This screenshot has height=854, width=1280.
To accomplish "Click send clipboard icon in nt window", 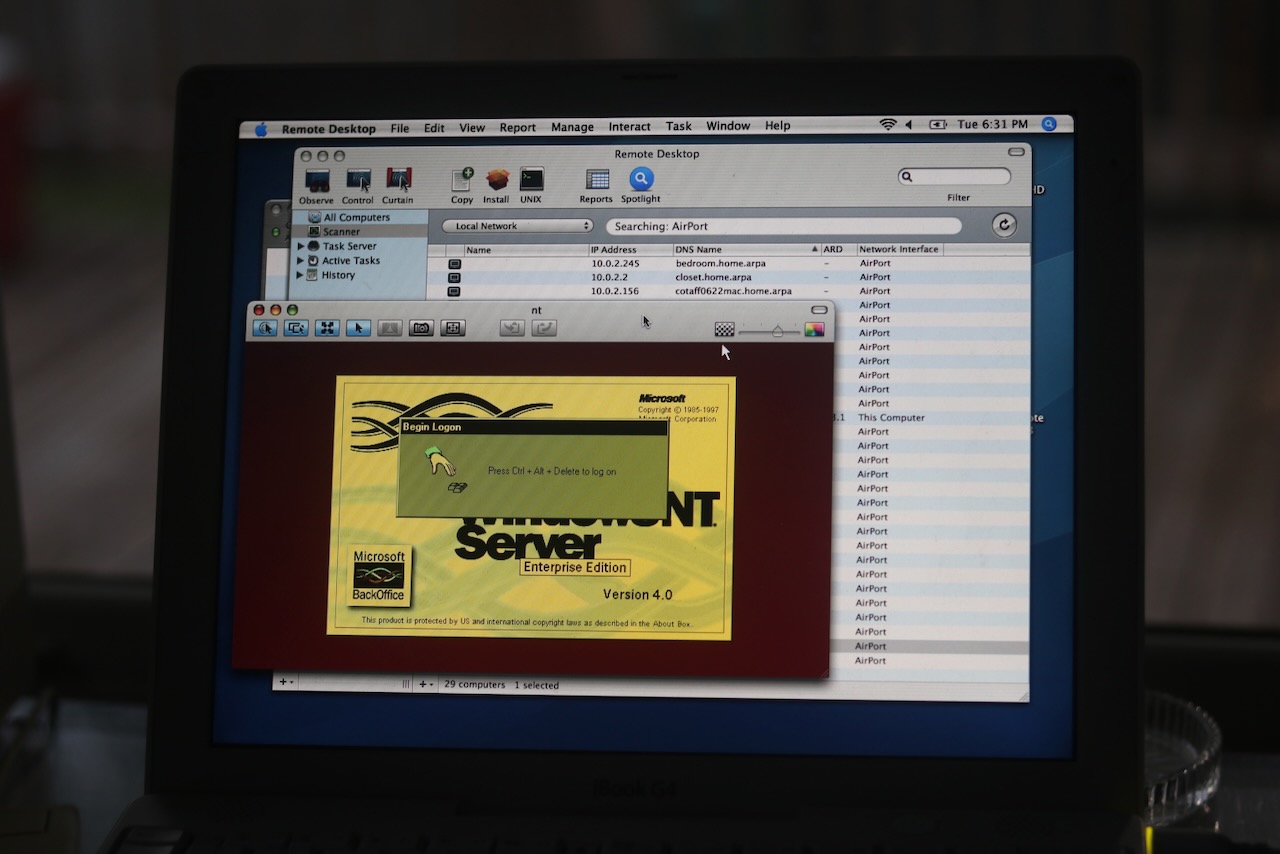I will coord(544,328).
